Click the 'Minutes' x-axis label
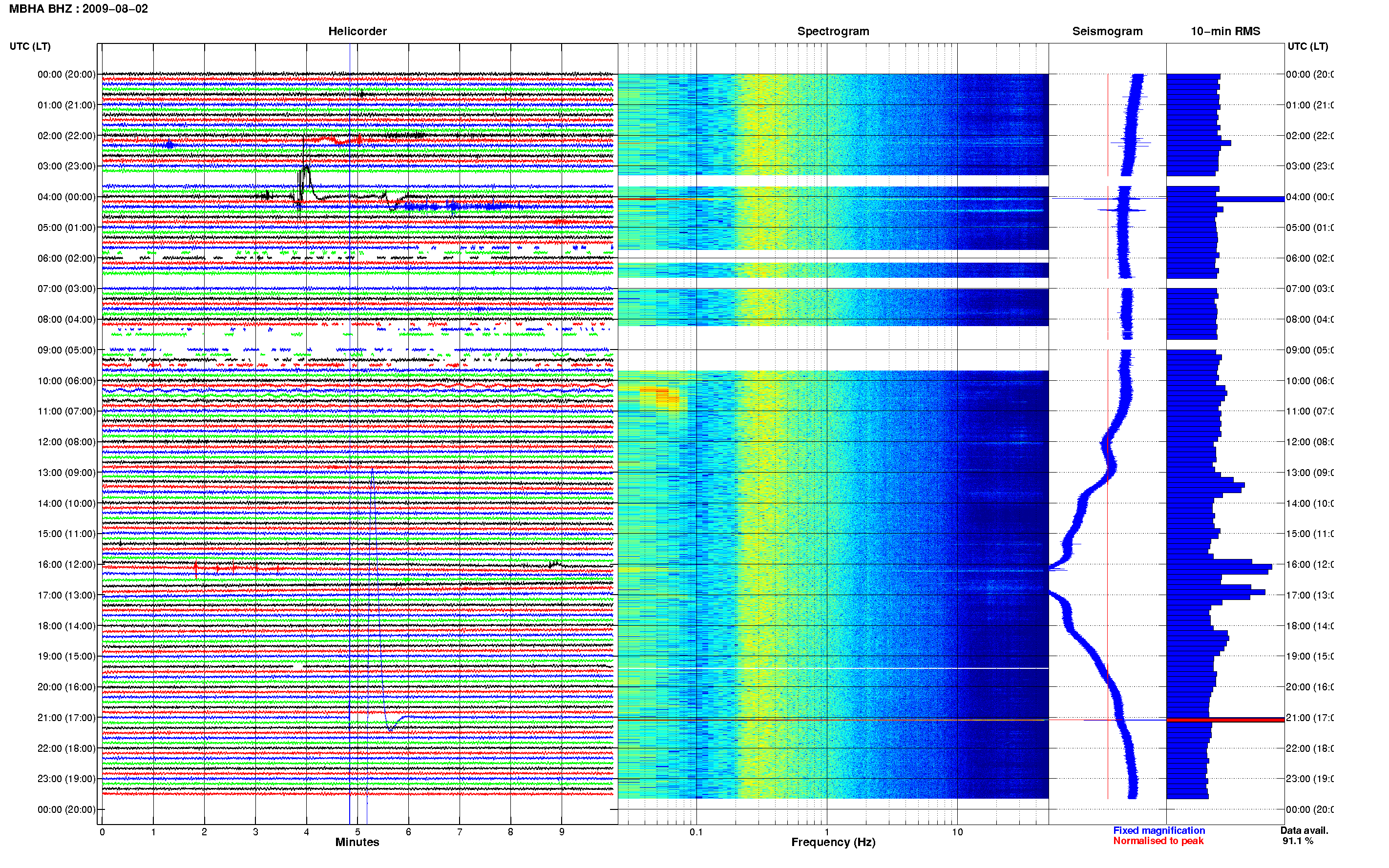Viewport: 1389px width, 868px height. point(357,842)
